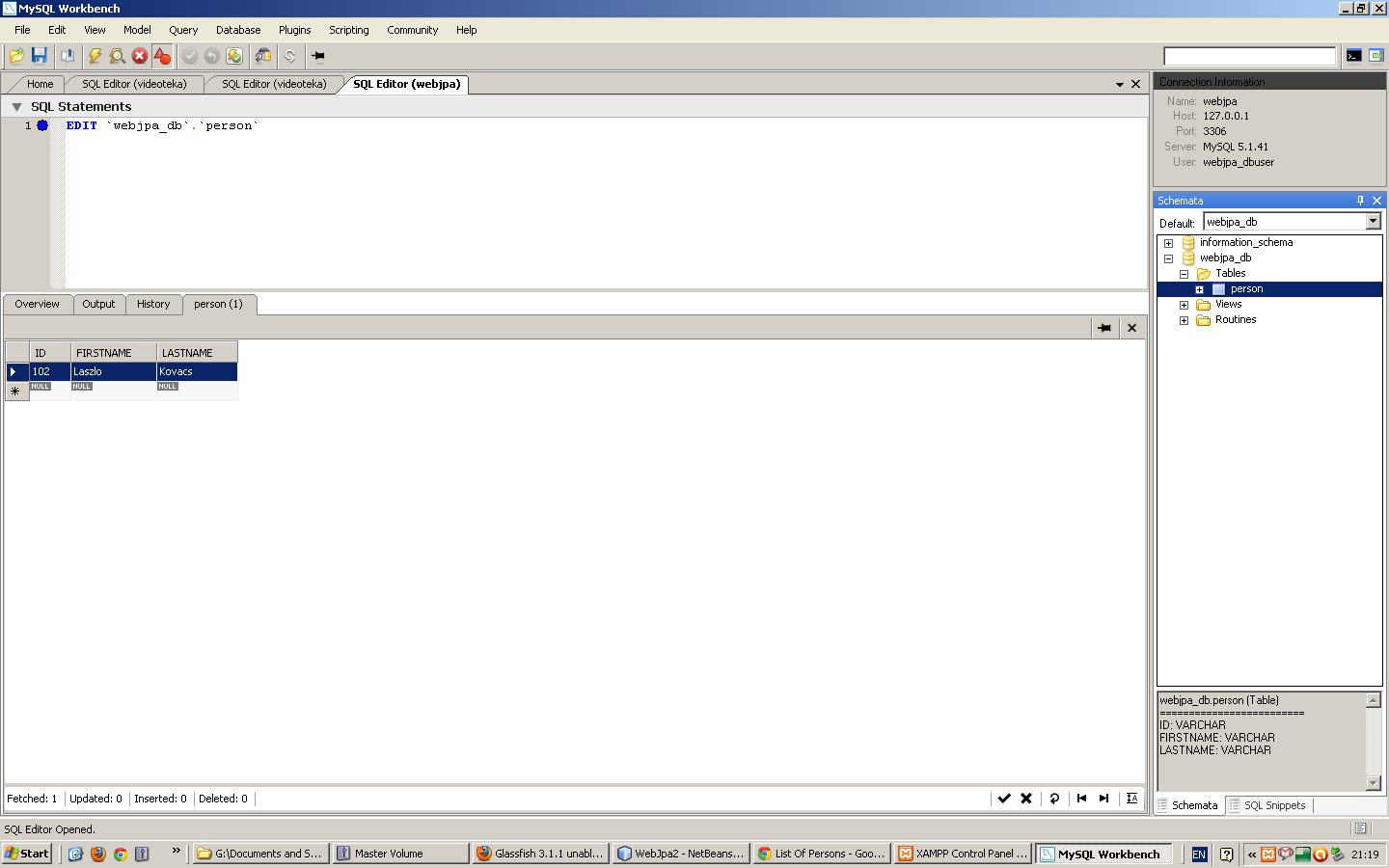
Task: Click the new row asterisk marker
Action: click(15, 391)
